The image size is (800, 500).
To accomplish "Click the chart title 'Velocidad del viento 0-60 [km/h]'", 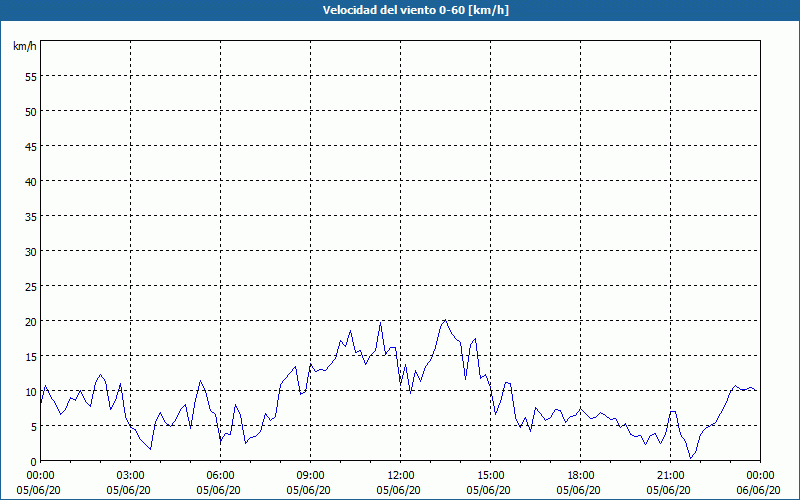I will pyautogui.click(x=415, y=10).
